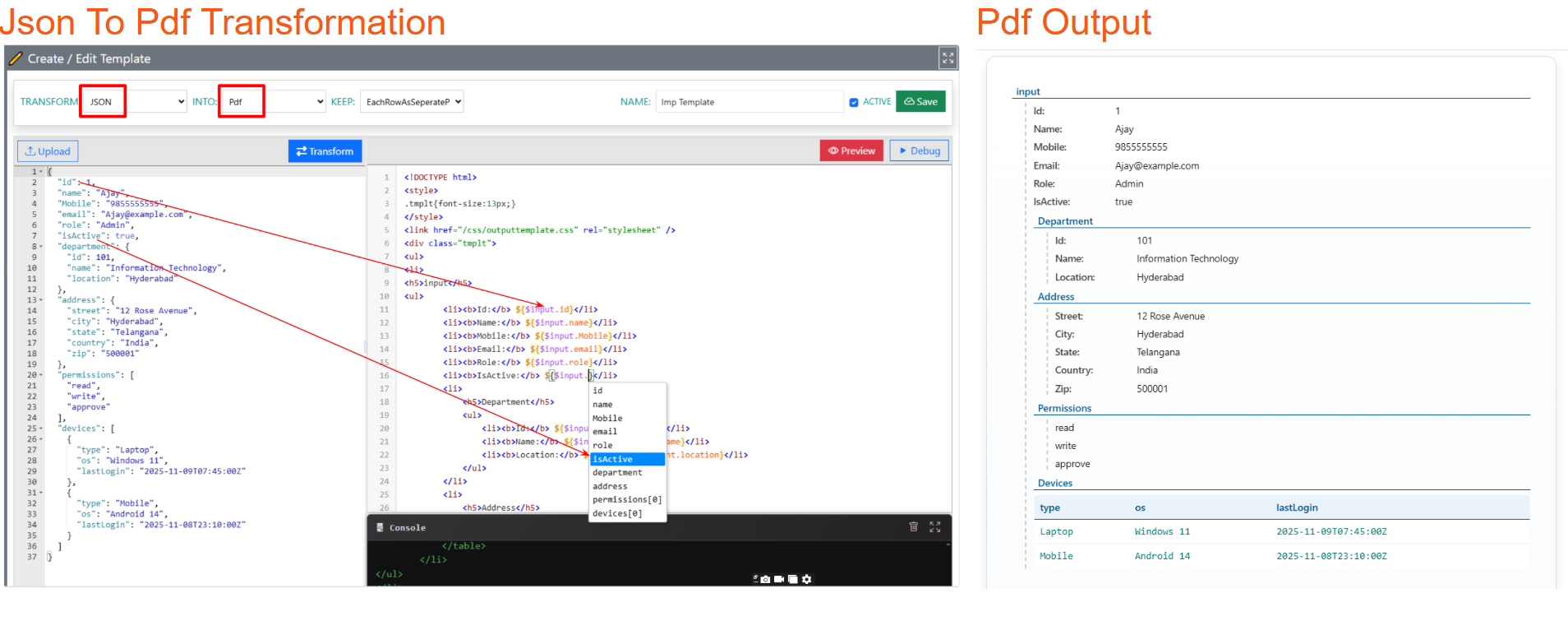Collapse the department node fold arrow
The image size is (1568, 630).
coord(41,247)
